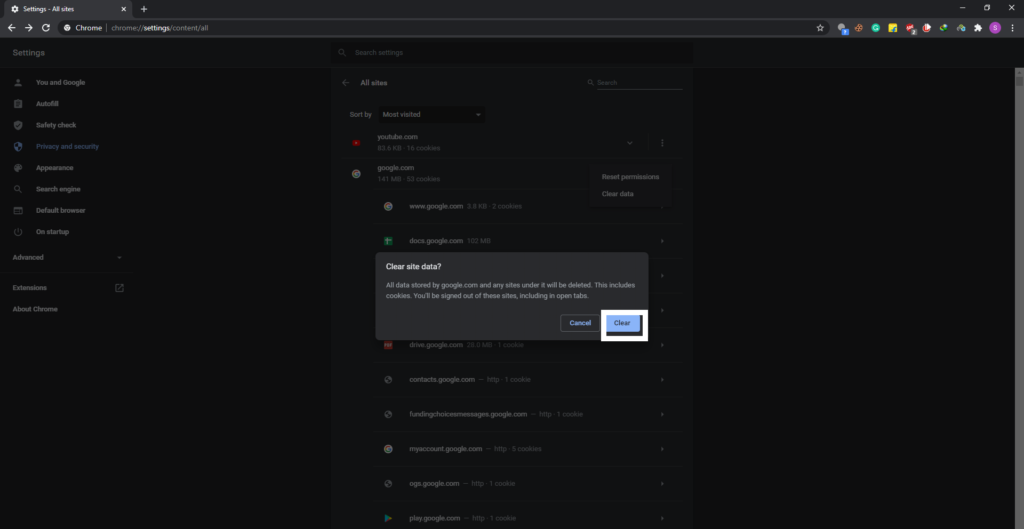Screen dimensions: 1024x529
Task: Open About Chrome page
Action: coord(35,309)
